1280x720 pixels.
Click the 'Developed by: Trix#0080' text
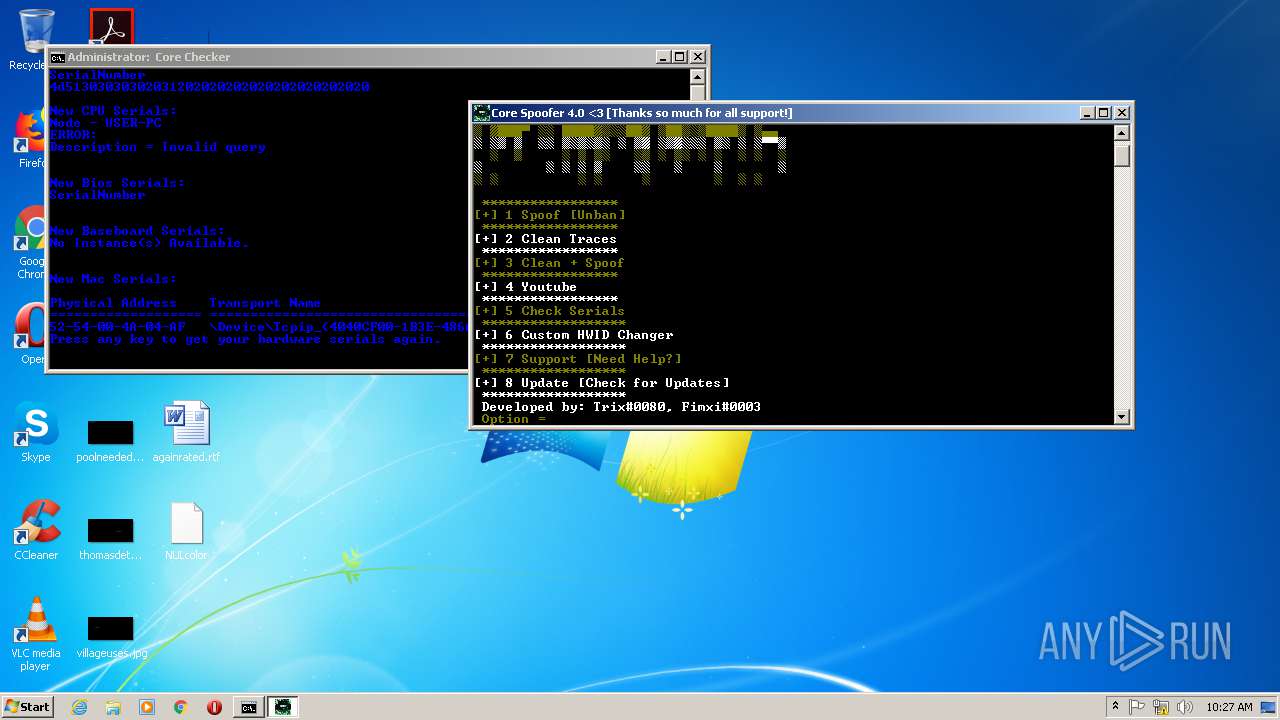coord(577,407)
